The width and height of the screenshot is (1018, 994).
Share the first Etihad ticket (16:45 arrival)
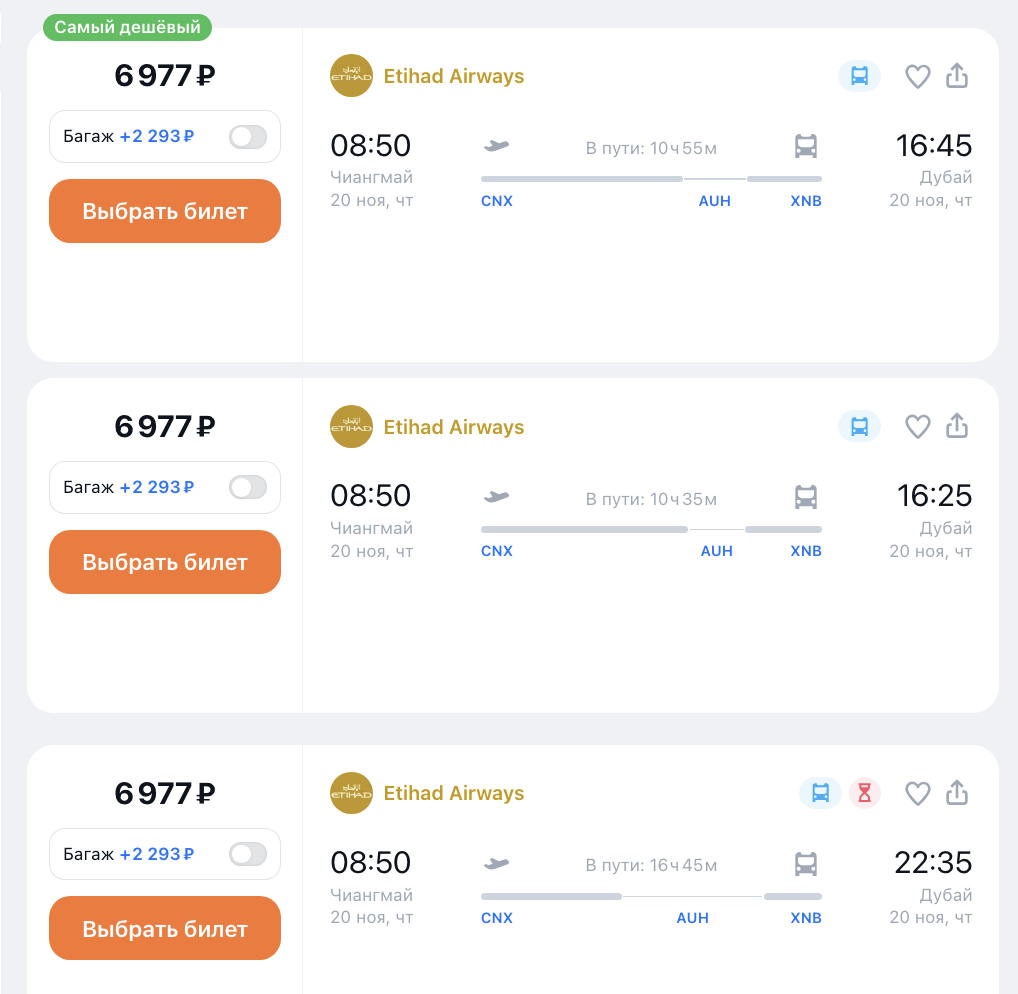coord(957,76)
